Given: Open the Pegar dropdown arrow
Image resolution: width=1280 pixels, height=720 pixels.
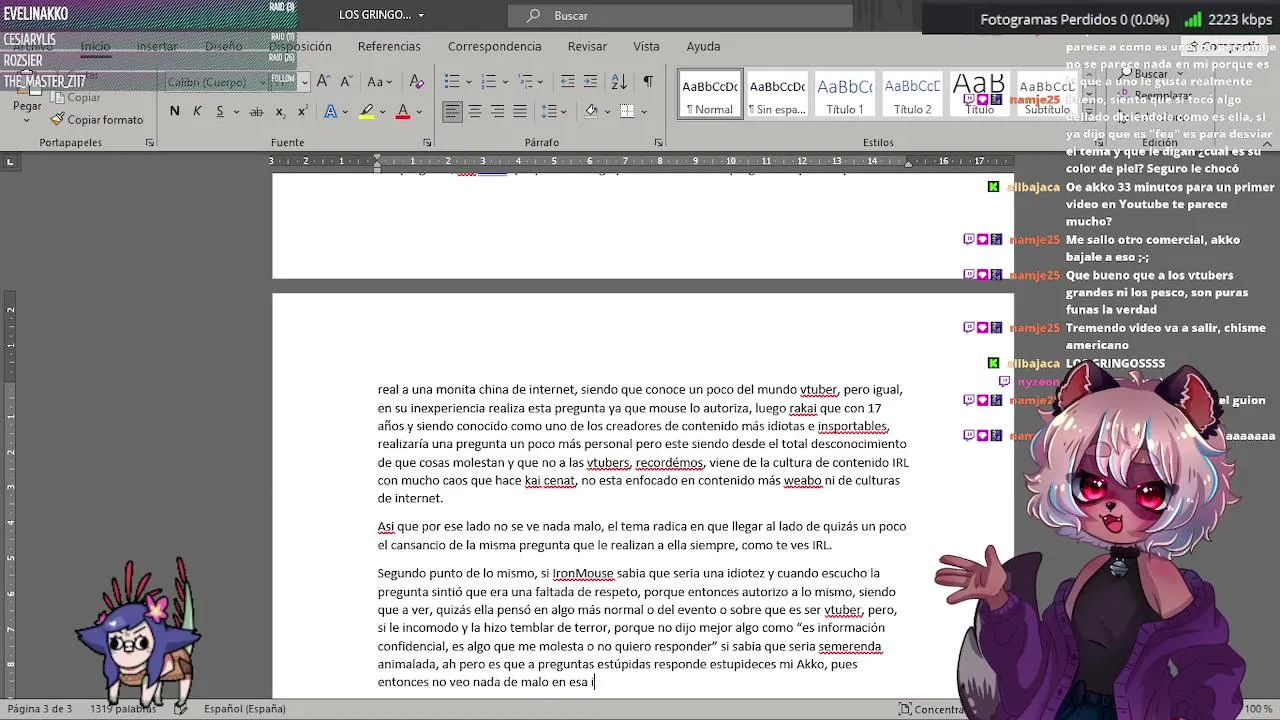Looking at the screenshot, I should (27, 120).
